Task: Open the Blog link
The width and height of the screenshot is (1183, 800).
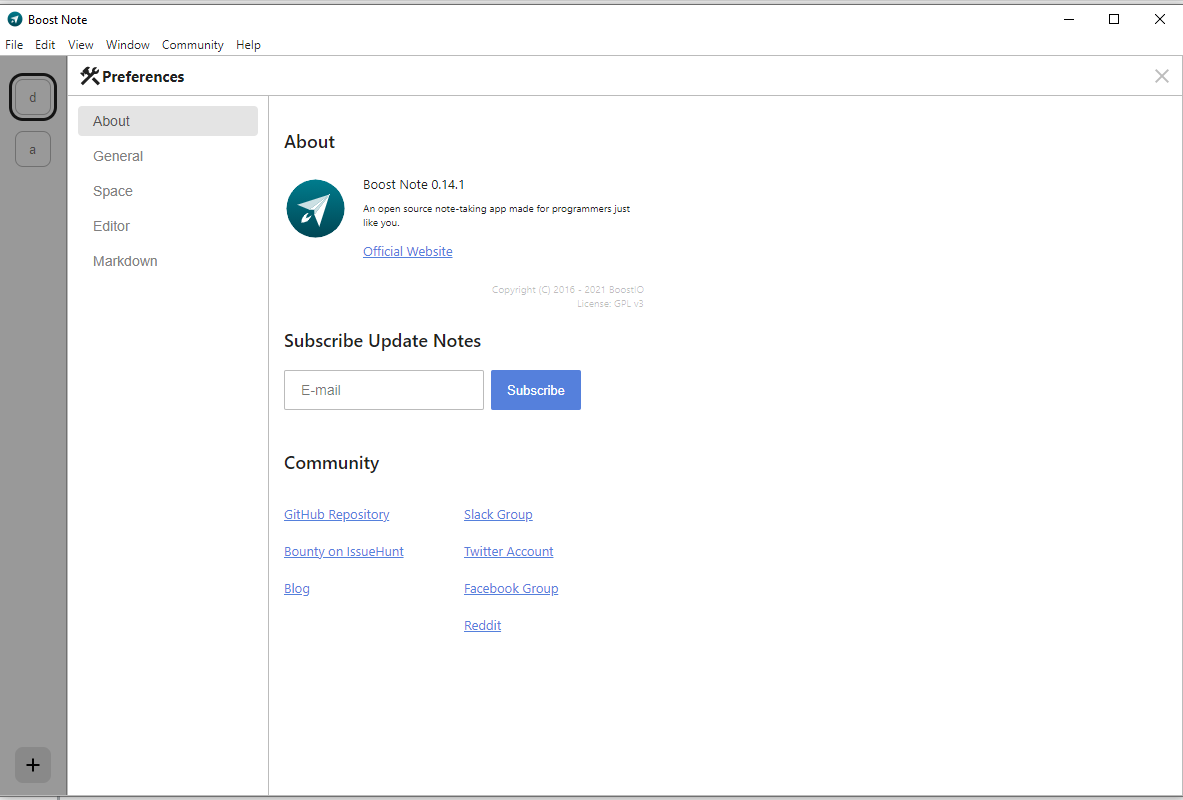Action: pyautogui.click(x=297, y=589)
